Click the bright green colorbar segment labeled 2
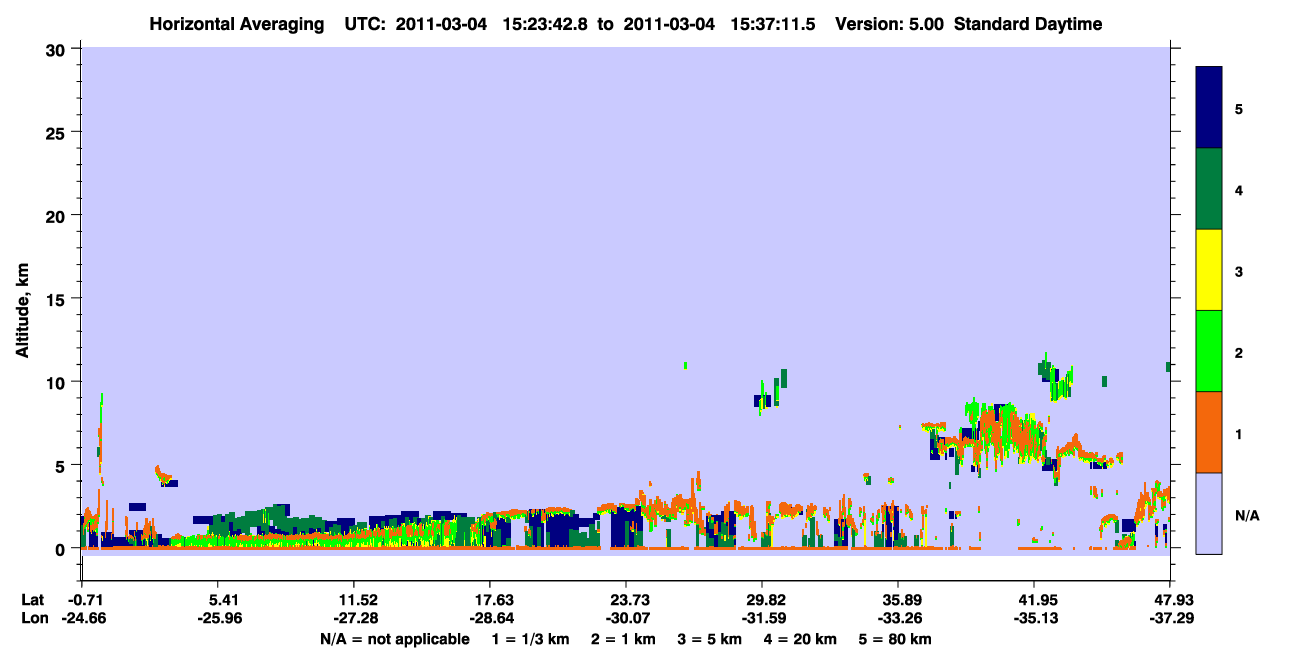 click(1209, 351)
